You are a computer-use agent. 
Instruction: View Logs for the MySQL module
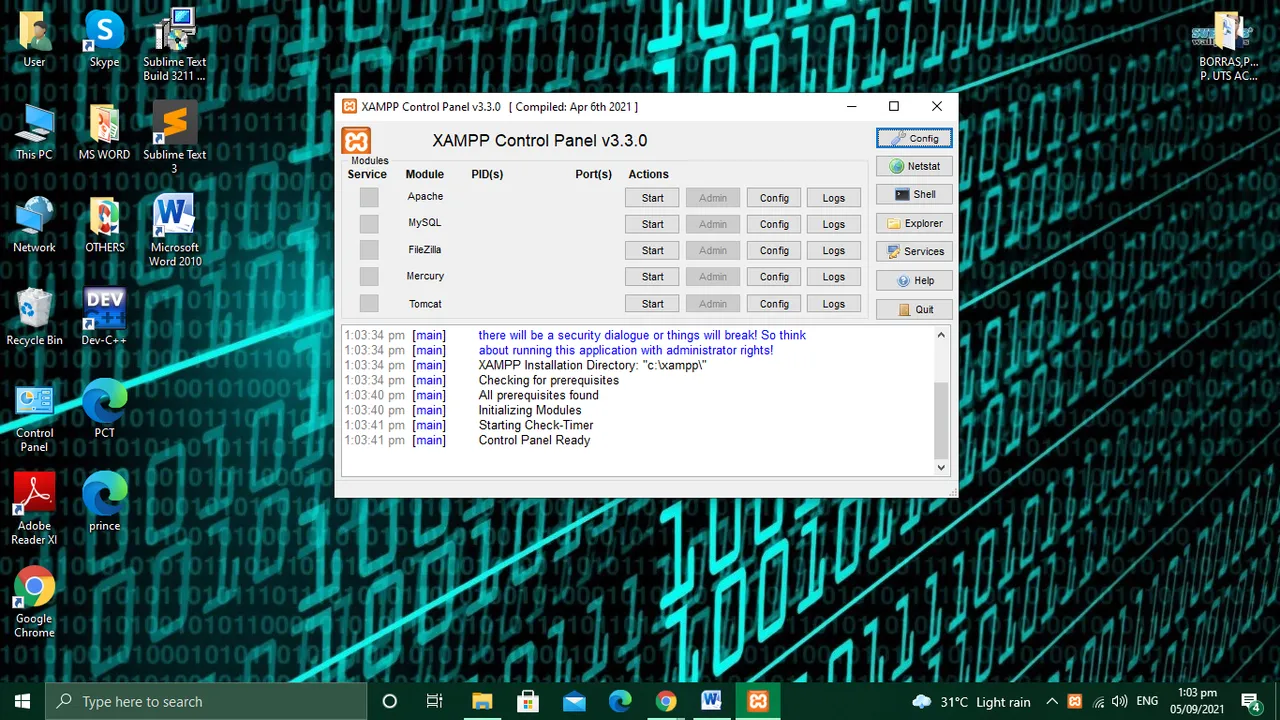tap(834, 224)
